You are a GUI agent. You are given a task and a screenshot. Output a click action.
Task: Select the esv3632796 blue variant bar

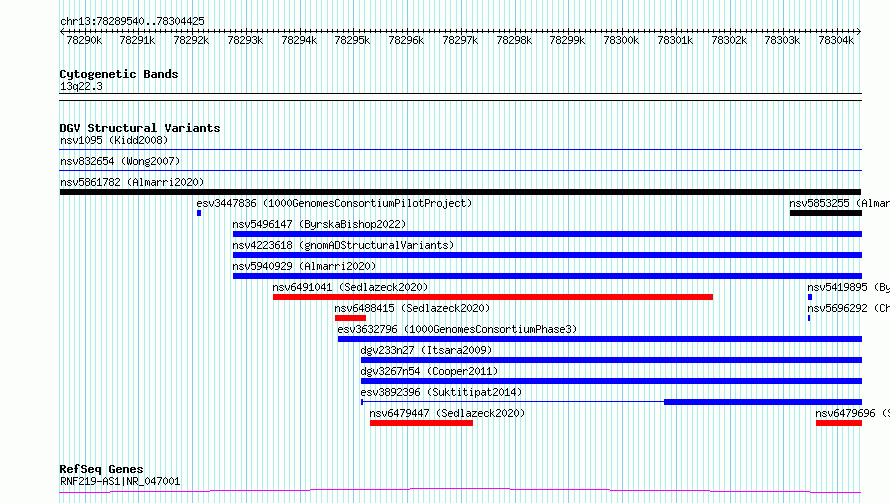pyautogui.click(x=600, y=339)
